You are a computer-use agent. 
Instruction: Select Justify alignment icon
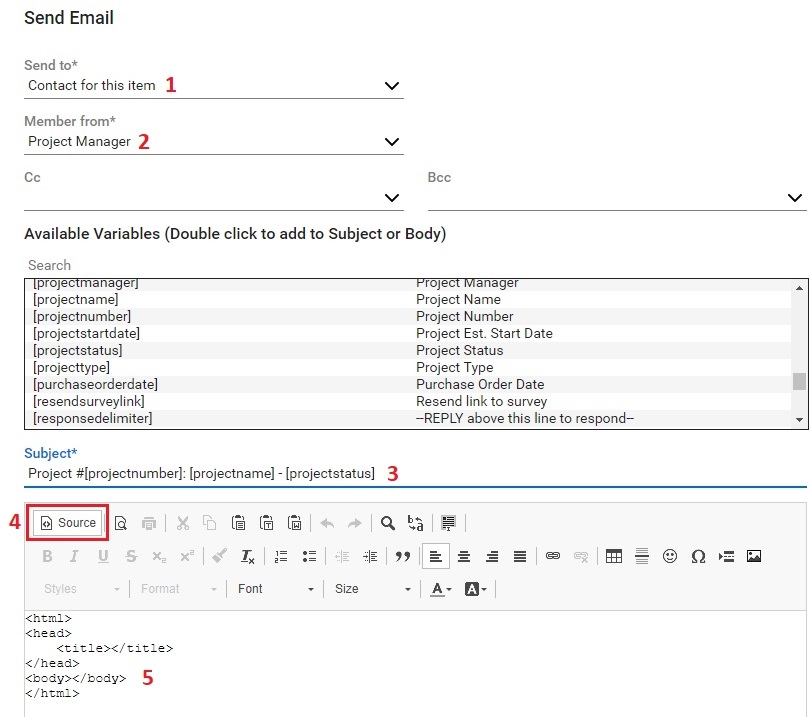tap(520, 556)
